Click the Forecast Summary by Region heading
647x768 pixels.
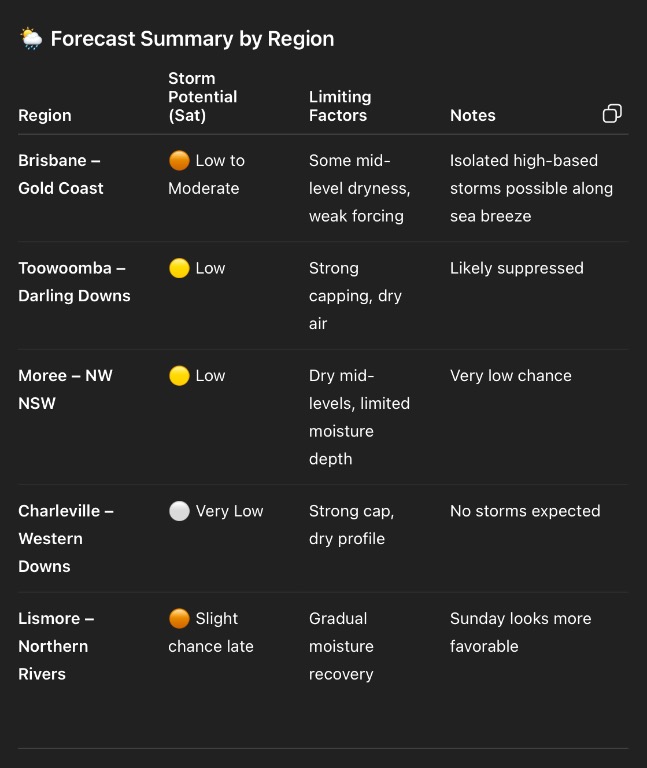[192, 39]
